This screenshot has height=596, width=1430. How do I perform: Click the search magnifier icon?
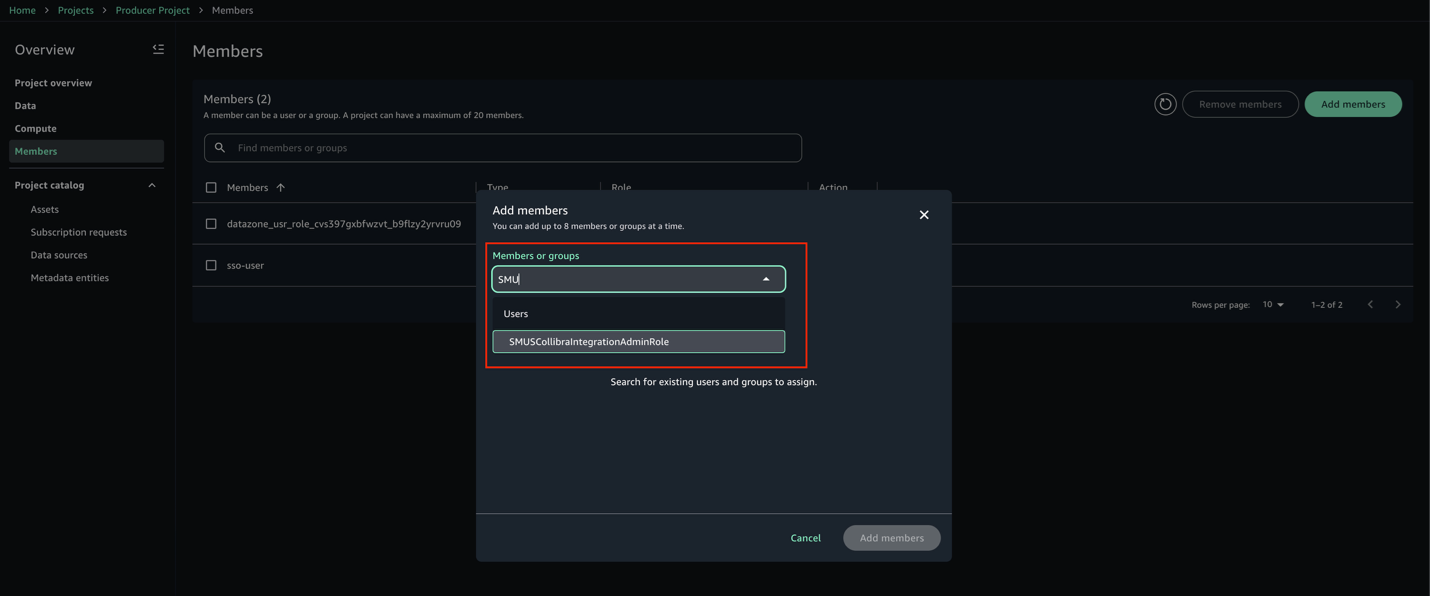(x=220, y=148)
